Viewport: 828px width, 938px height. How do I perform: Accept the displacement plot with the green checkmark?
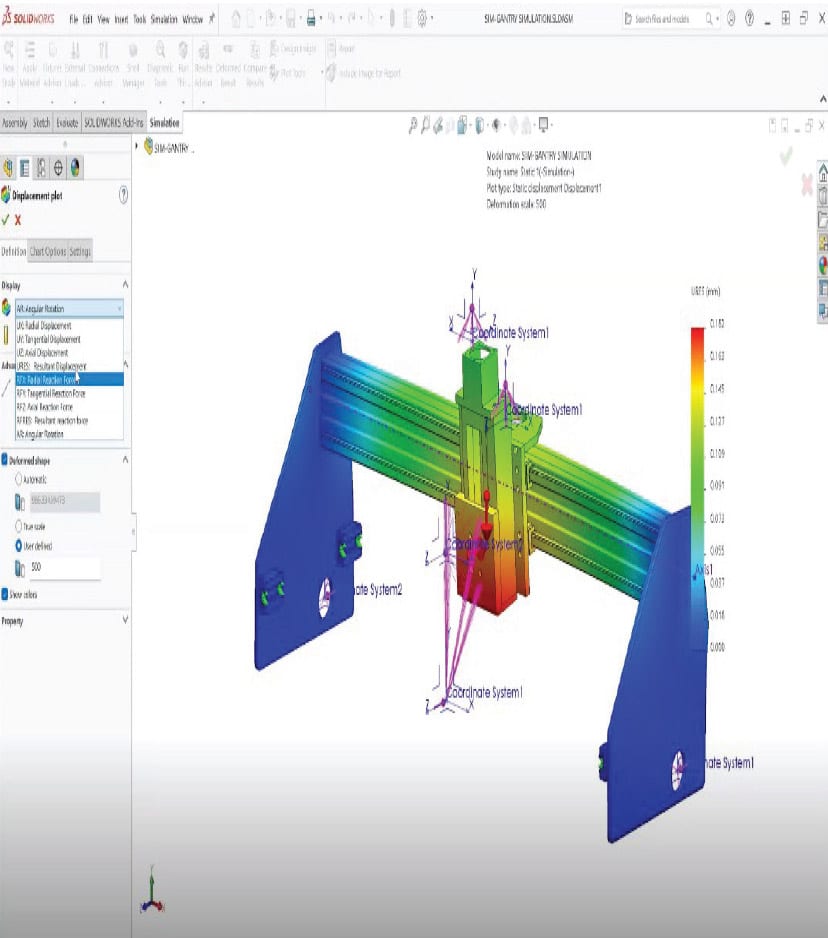pos(5,220)
